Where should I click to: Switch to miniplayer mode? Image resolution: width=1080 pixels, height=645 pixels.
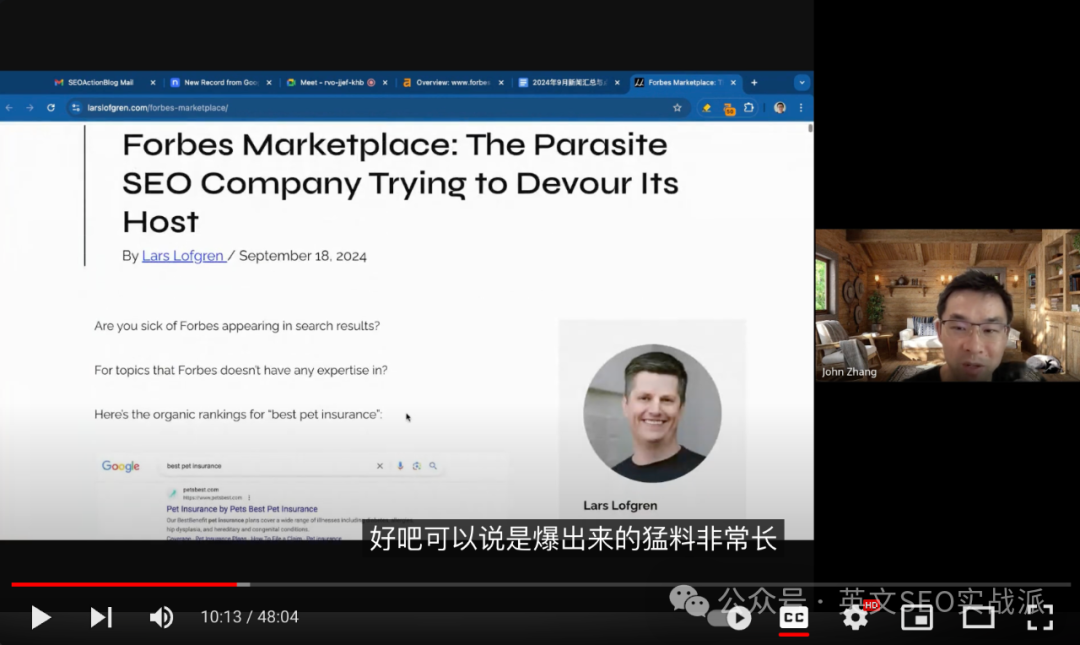click(x=917, y=617)
